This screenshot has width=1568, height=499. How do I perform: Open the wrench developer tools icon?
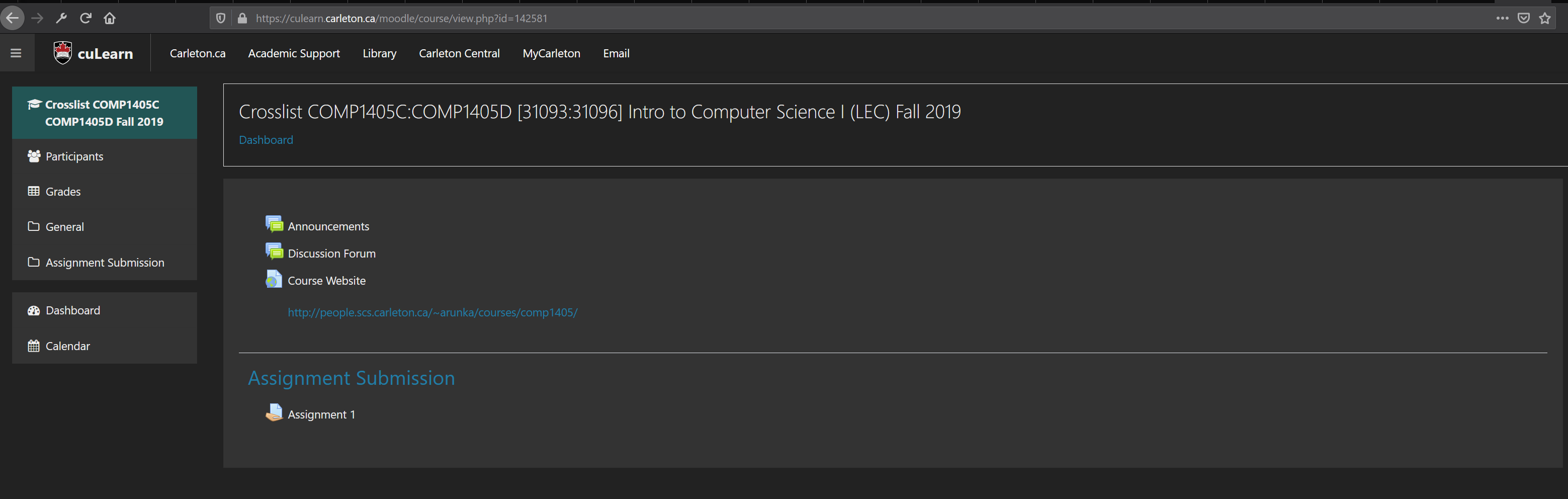[61, 18]
